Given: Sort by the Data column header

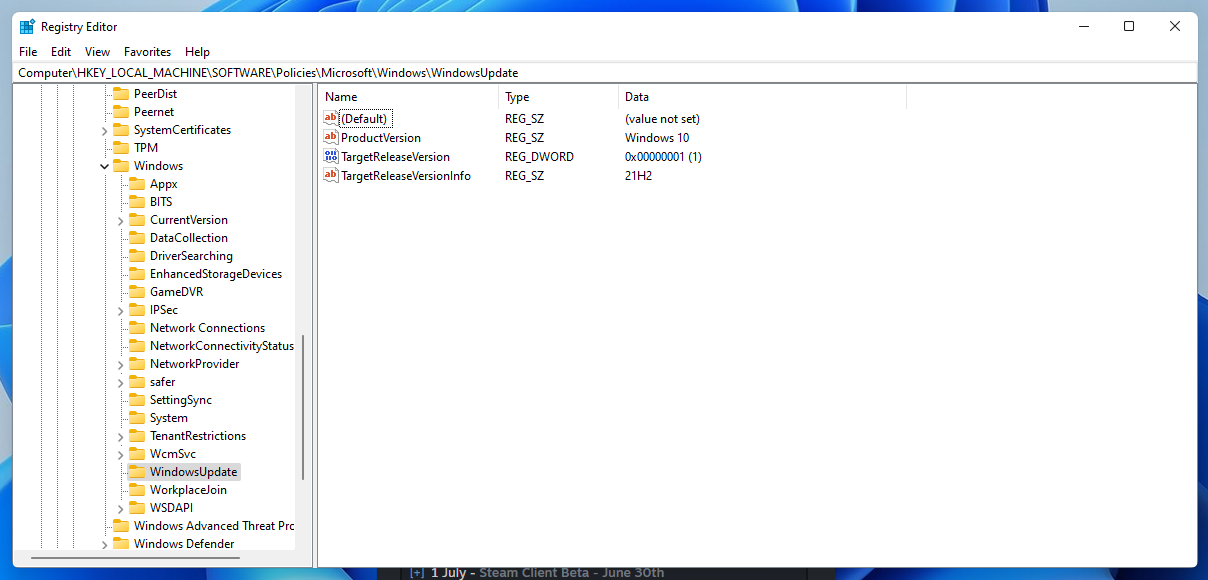Looking at the screenshot, I should tap(762, 97).
